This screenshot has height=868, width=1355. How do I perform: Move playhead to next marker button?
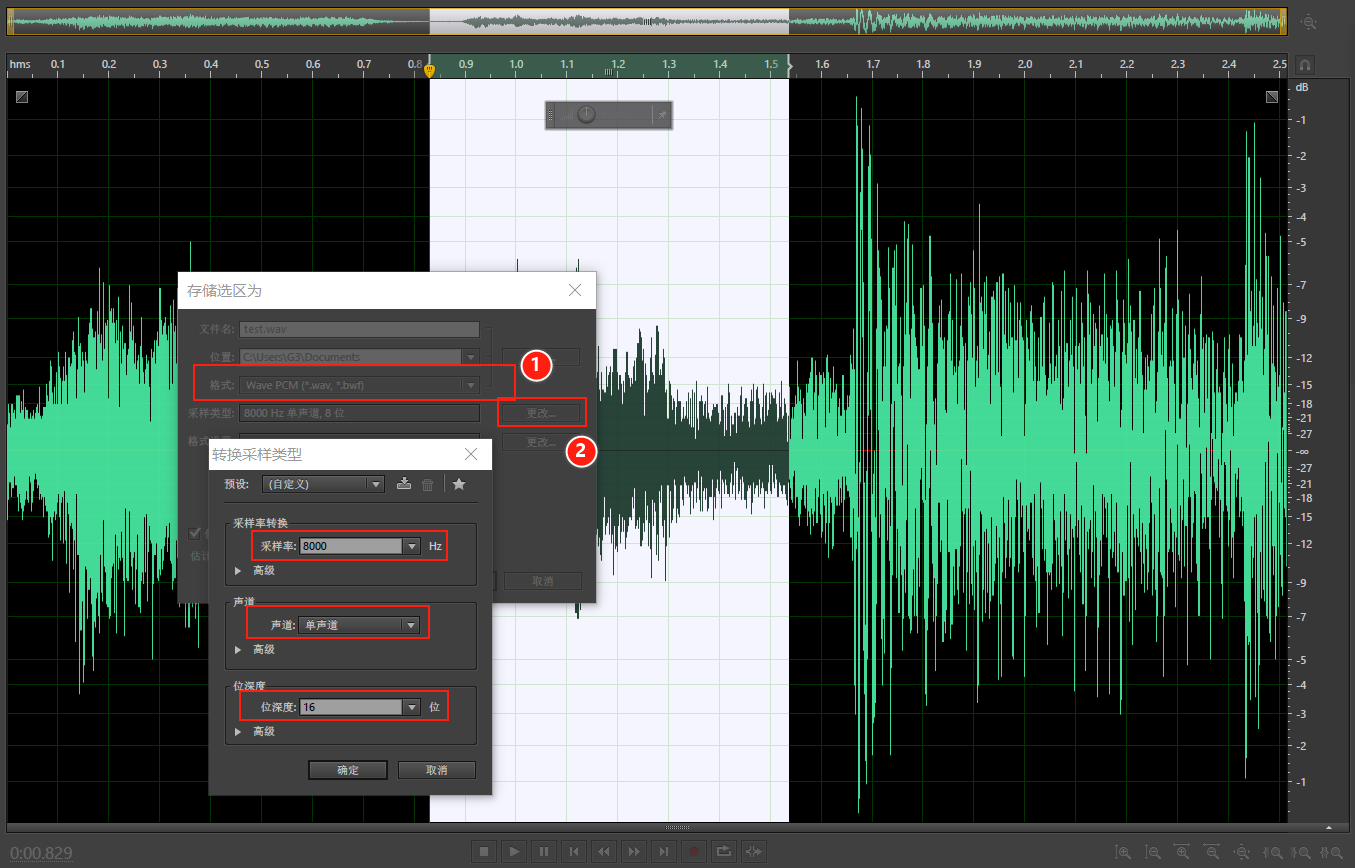664,851
